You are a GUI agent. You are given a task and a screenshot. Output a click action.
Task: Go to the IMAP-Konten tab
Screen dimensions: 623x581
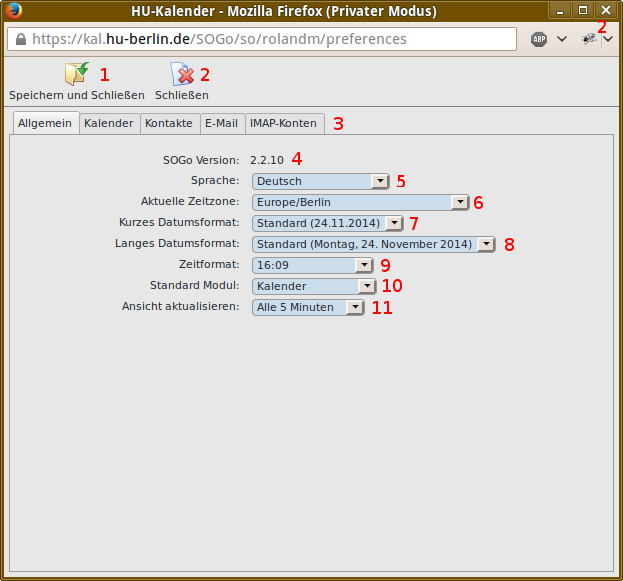coord(284,123)
